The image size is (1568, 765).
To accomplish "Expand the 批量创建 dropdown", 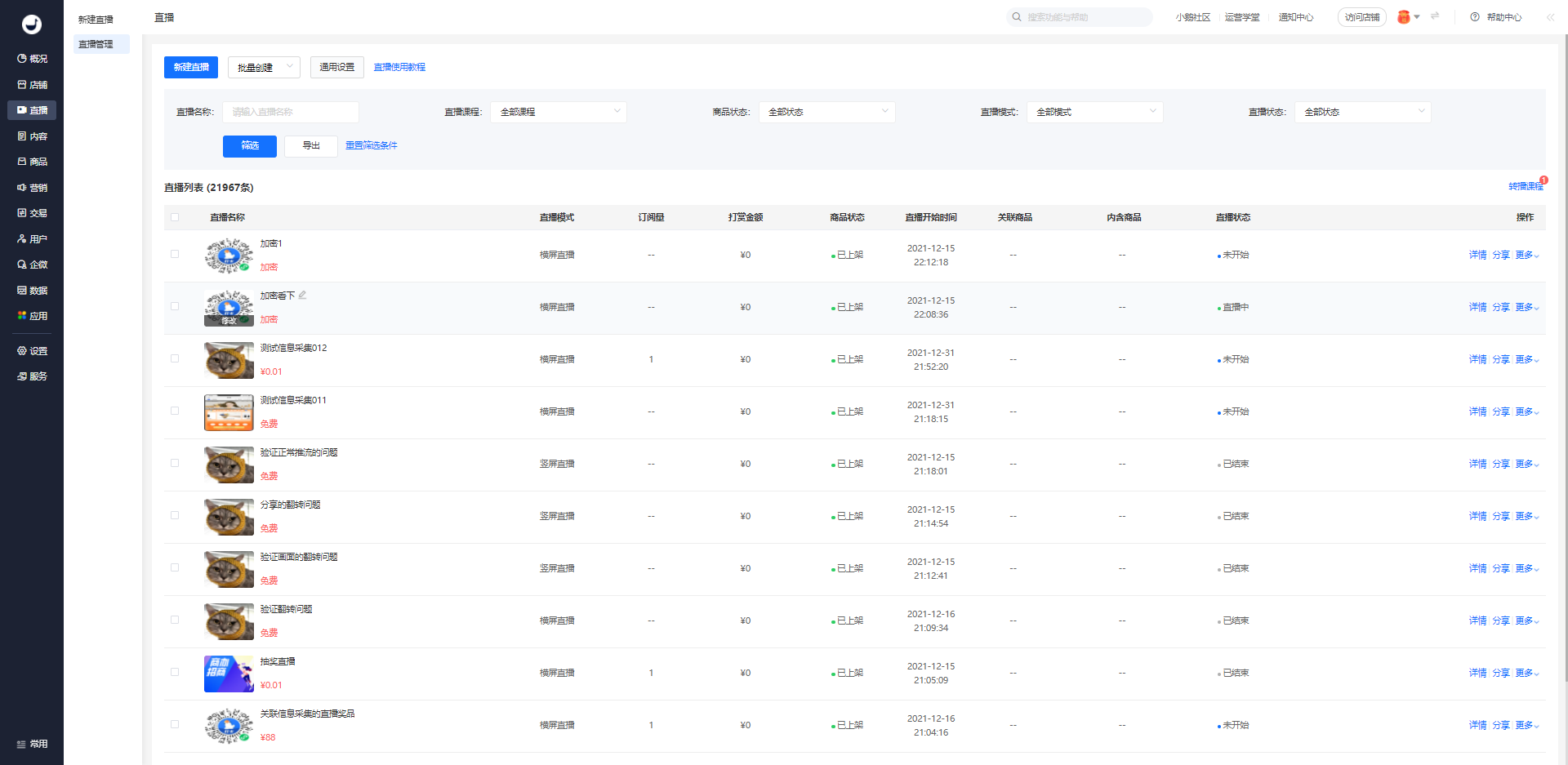I will pos(264,68).
